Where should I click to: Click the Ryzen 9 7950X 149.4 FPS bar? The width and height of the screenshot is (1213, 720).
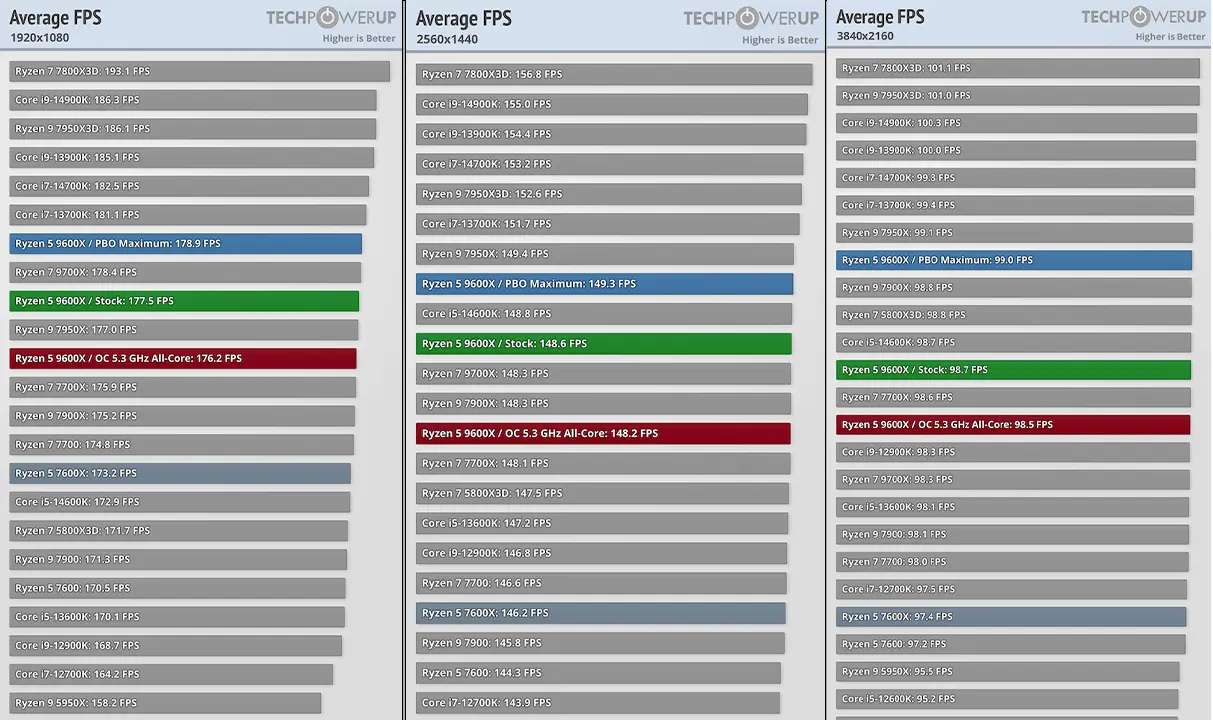604,254
